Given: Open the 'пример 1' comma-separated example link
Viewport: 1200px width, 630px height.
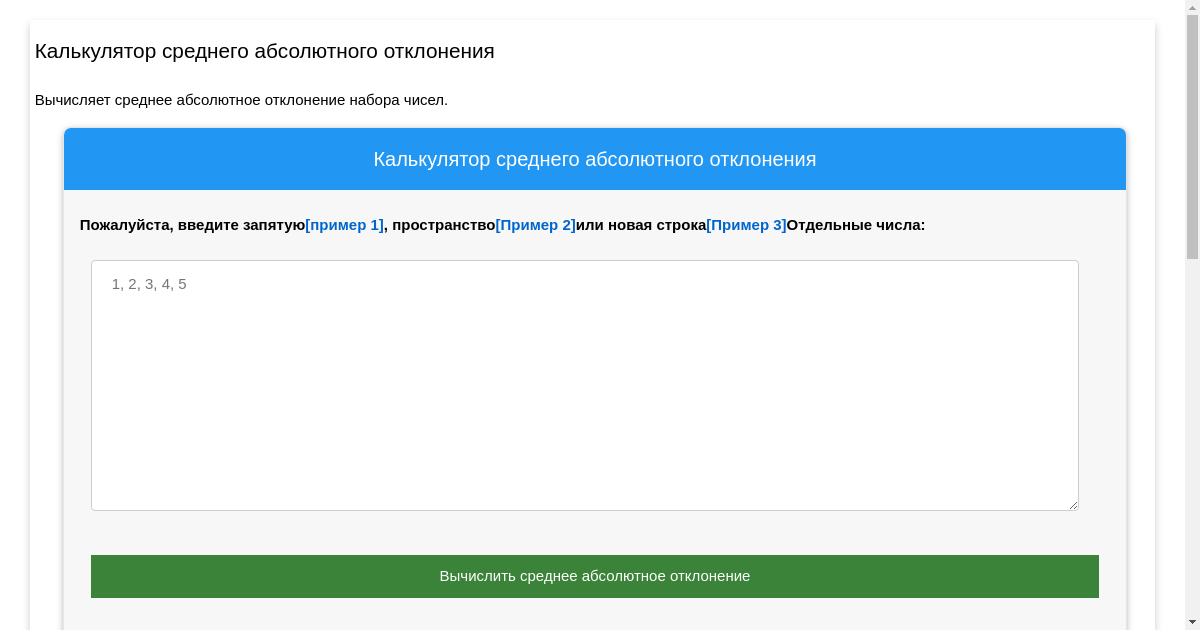Looking at the screenshot, I should [344, 225].
